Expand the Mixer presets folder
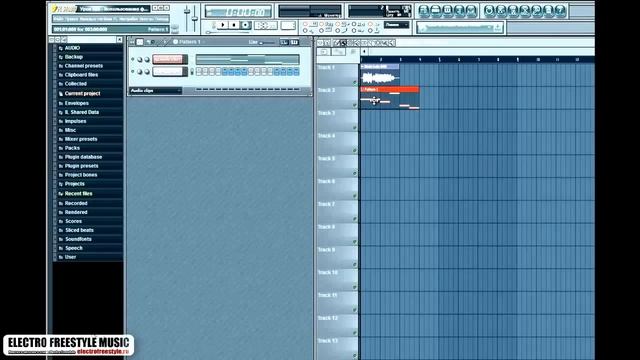The width and height of the screenshot is (640, 360). 81,139
